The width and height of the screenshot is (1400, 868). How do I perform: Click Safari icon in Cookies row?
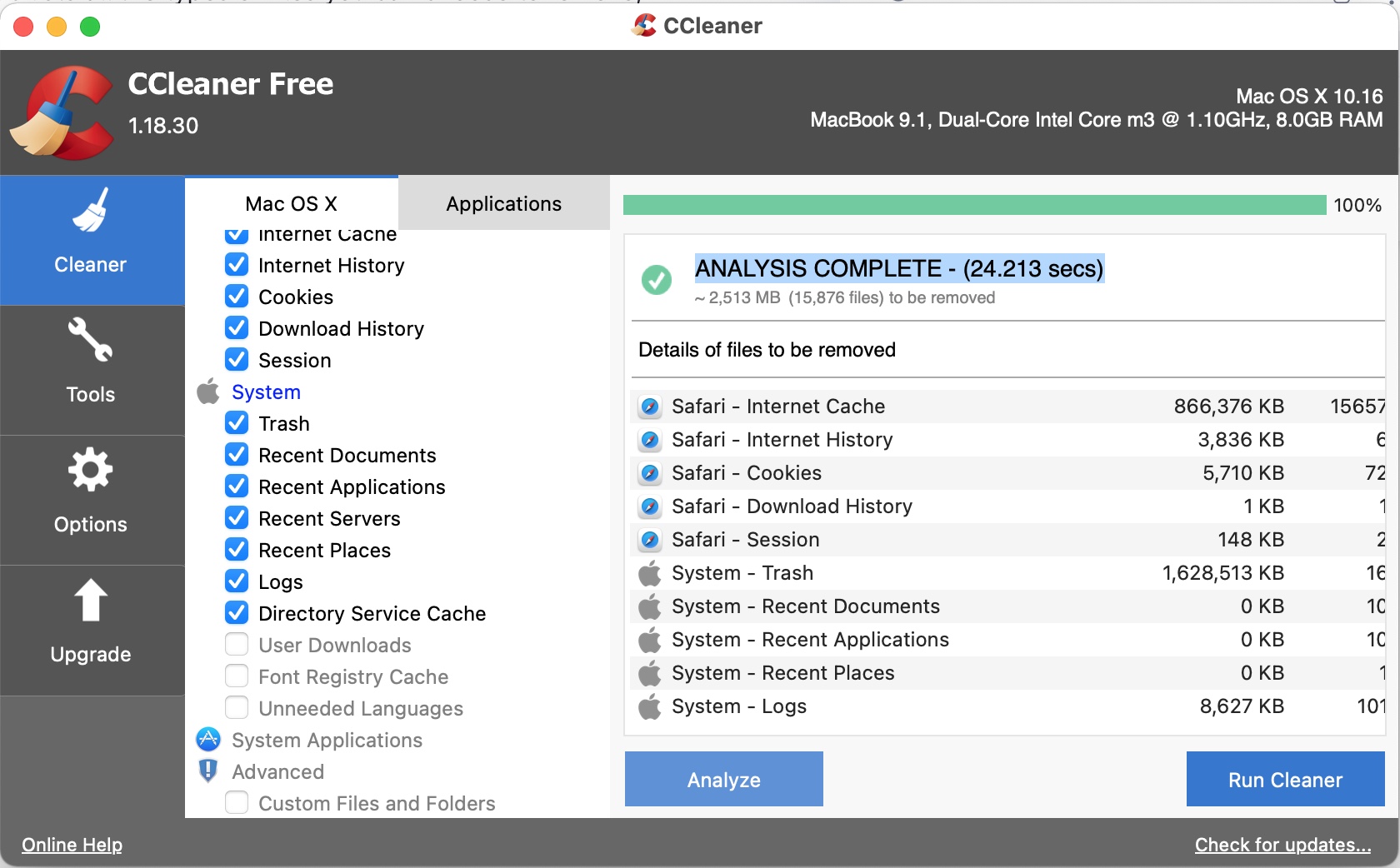(x=650, y=473)
